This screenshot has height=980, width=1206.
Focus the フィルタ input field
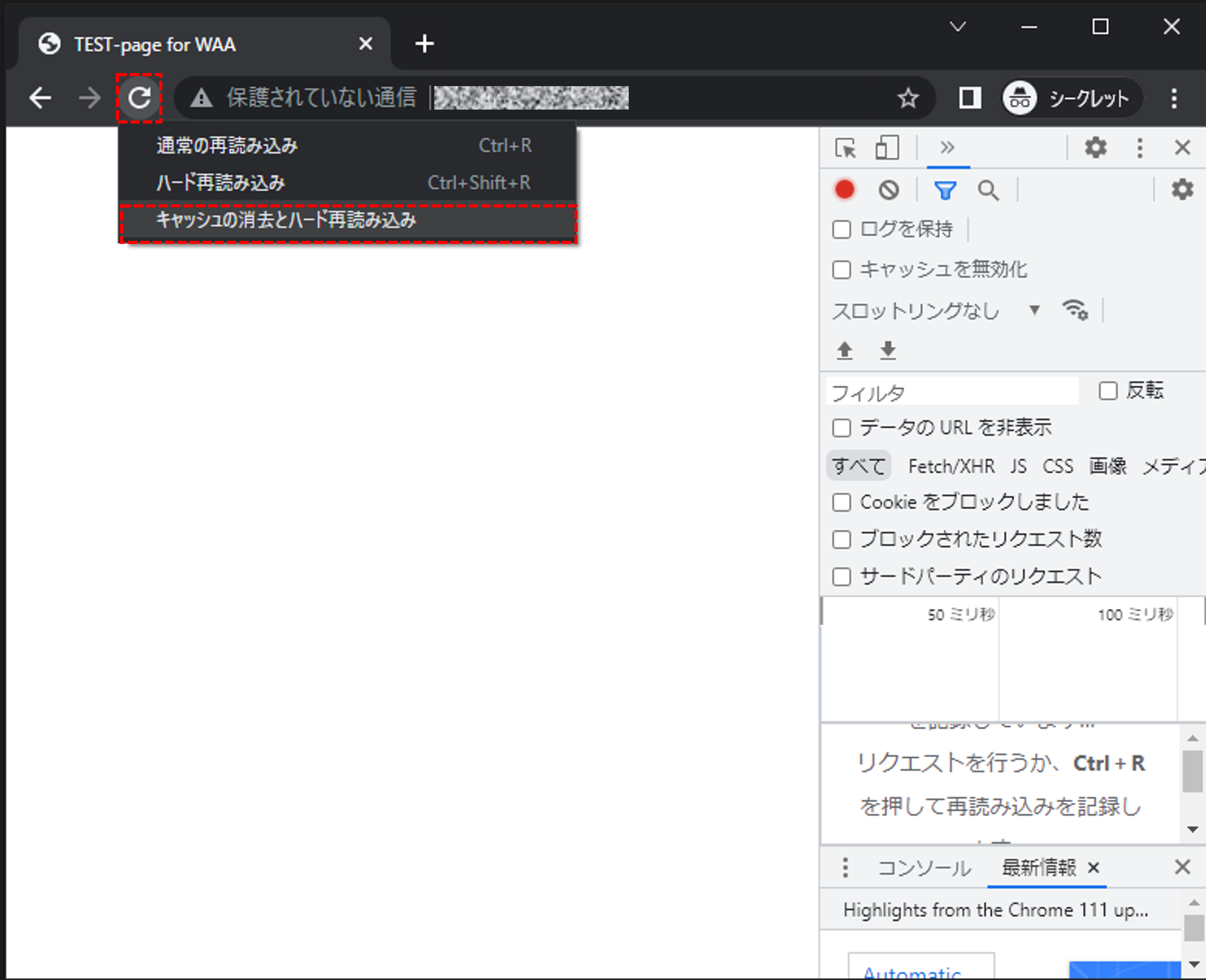pos(953,392)
